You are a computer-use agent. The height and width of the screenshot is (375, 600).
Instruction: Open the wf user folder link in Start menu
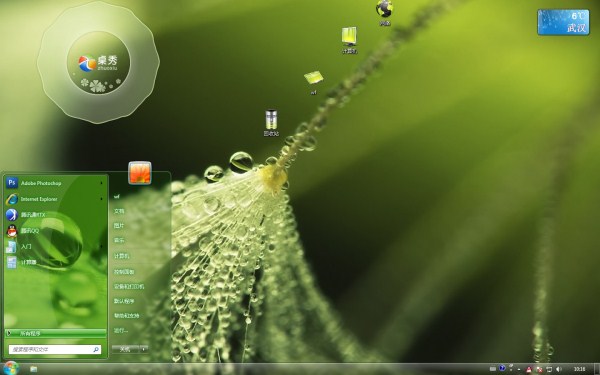coord(117,197)
